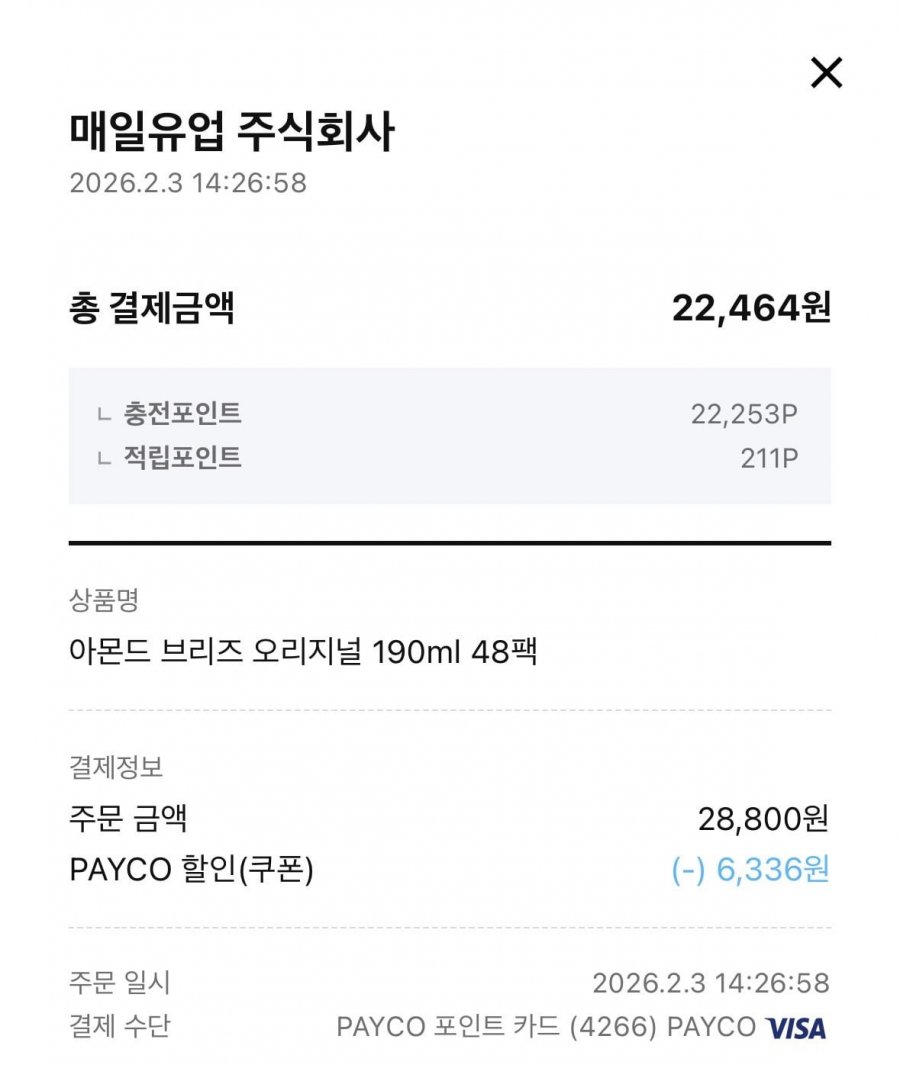The height and width of the screenshot is (1065, 900).
Task: Click the timestamp below the merchant name
Action: pyautogui.click(x=188, y=184)
